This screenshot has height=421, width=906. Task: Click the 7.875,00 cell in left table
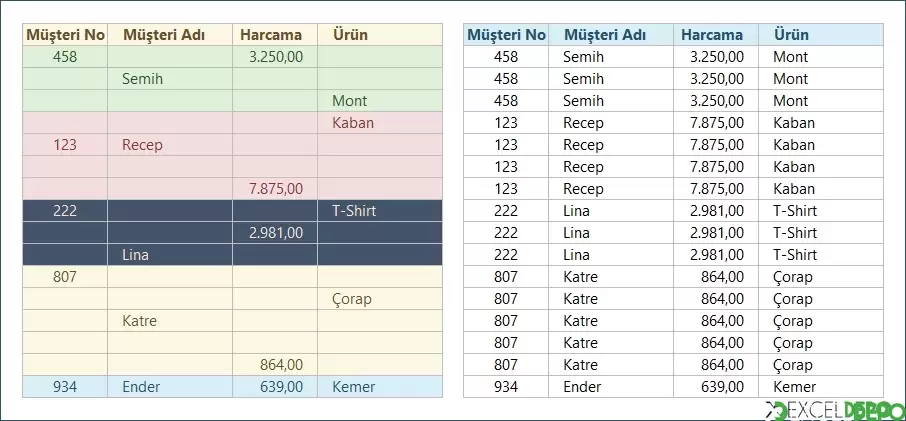pos(275,189)
